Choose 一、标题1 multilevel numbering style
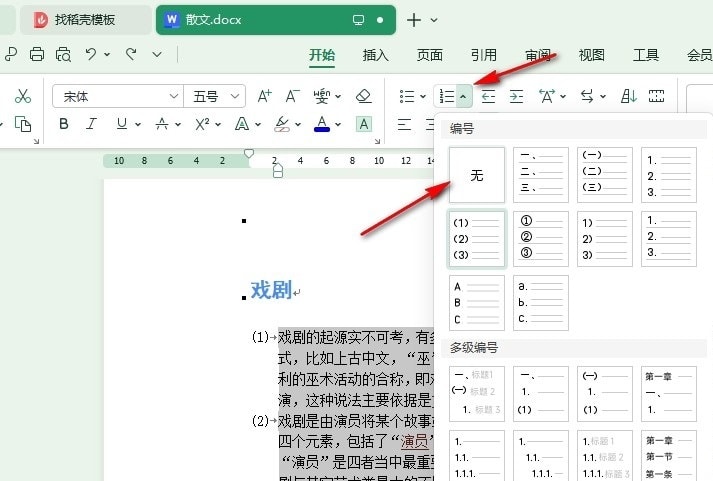 click(x=477, y=394)
